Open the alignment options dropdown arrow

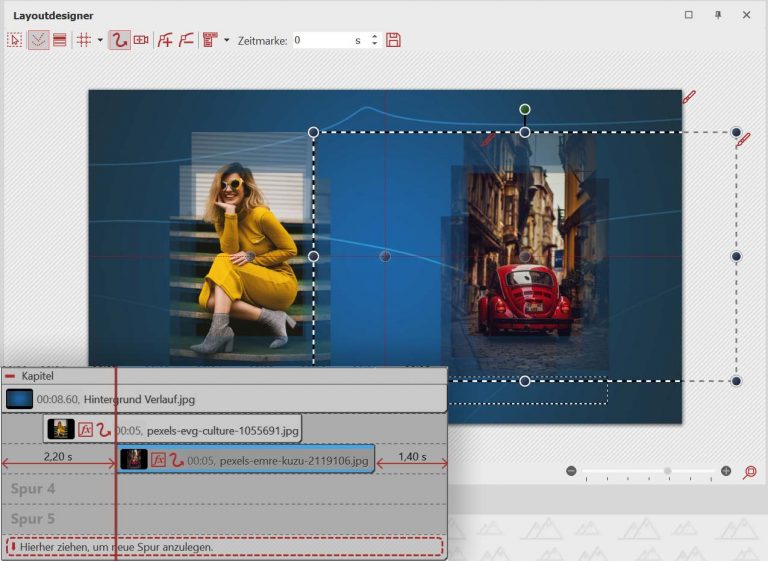pos(226,40)
